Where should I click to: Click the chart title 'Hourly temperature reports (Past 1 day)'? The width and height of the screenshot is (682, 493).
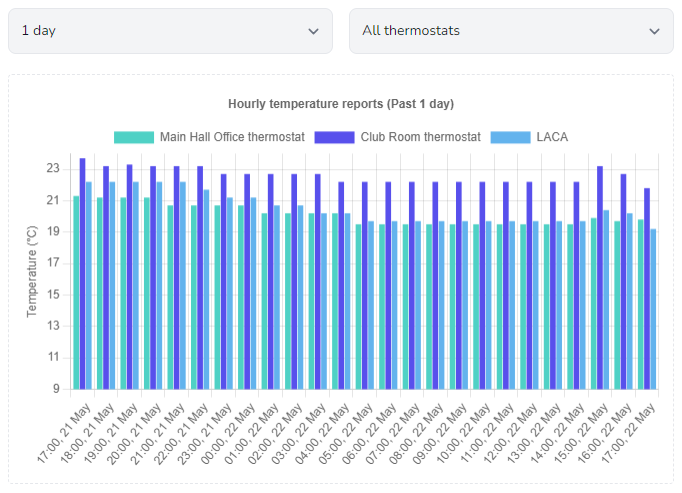[341, 104]
